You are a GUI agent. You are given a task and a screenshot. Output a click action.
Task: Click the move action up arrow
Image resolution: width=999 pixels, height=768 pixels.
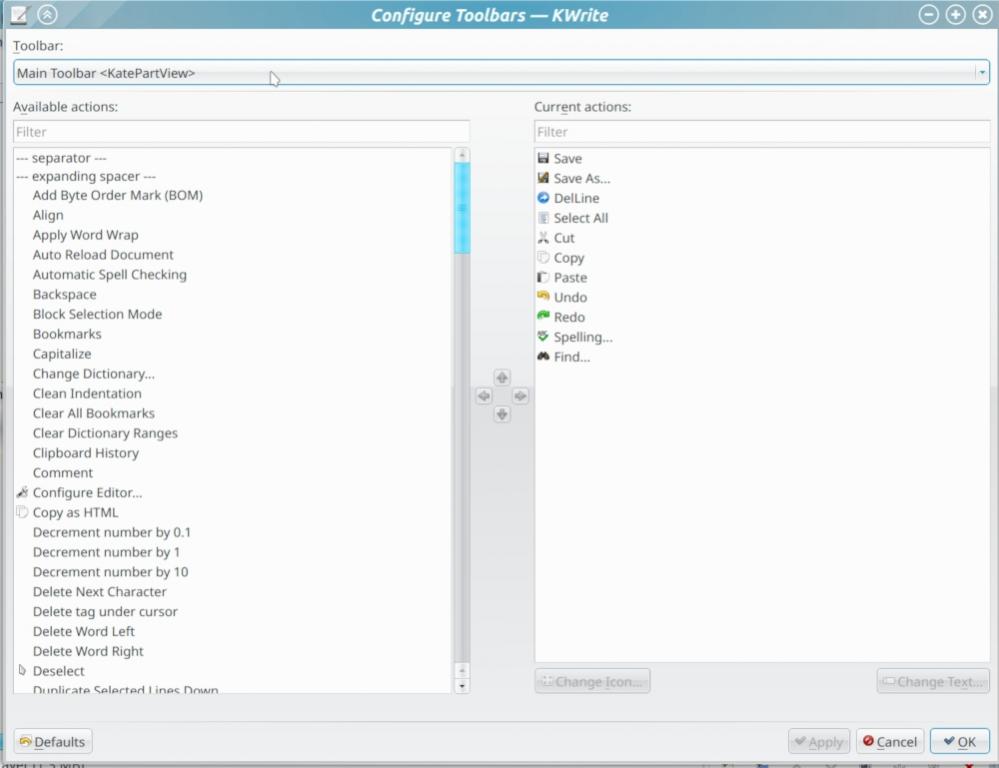point(502,377)
